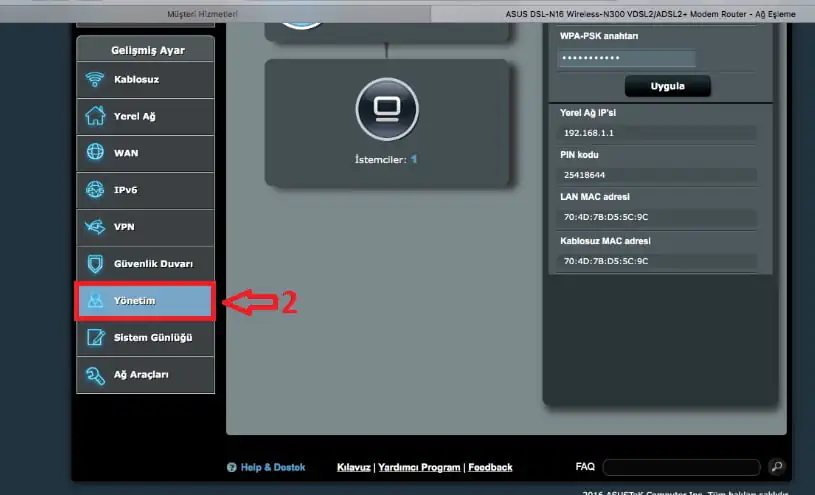Click the IPv6 globe icon
This screenshot has width=815, height=495.
[95, 190]
